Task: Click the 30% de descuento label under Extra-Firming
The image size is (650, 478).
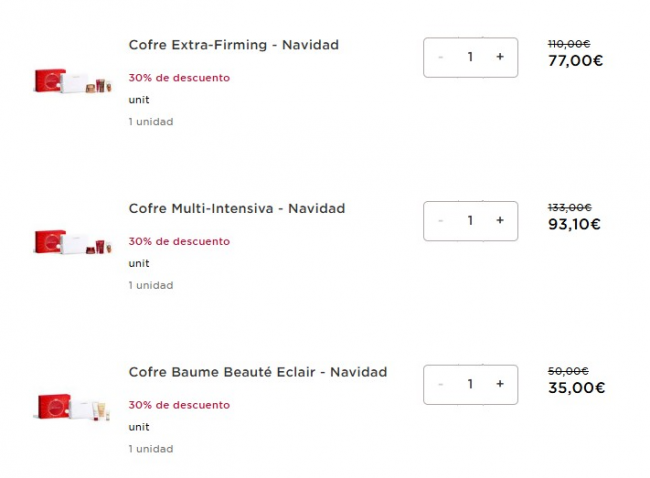Action: click(x=179, y=77)
